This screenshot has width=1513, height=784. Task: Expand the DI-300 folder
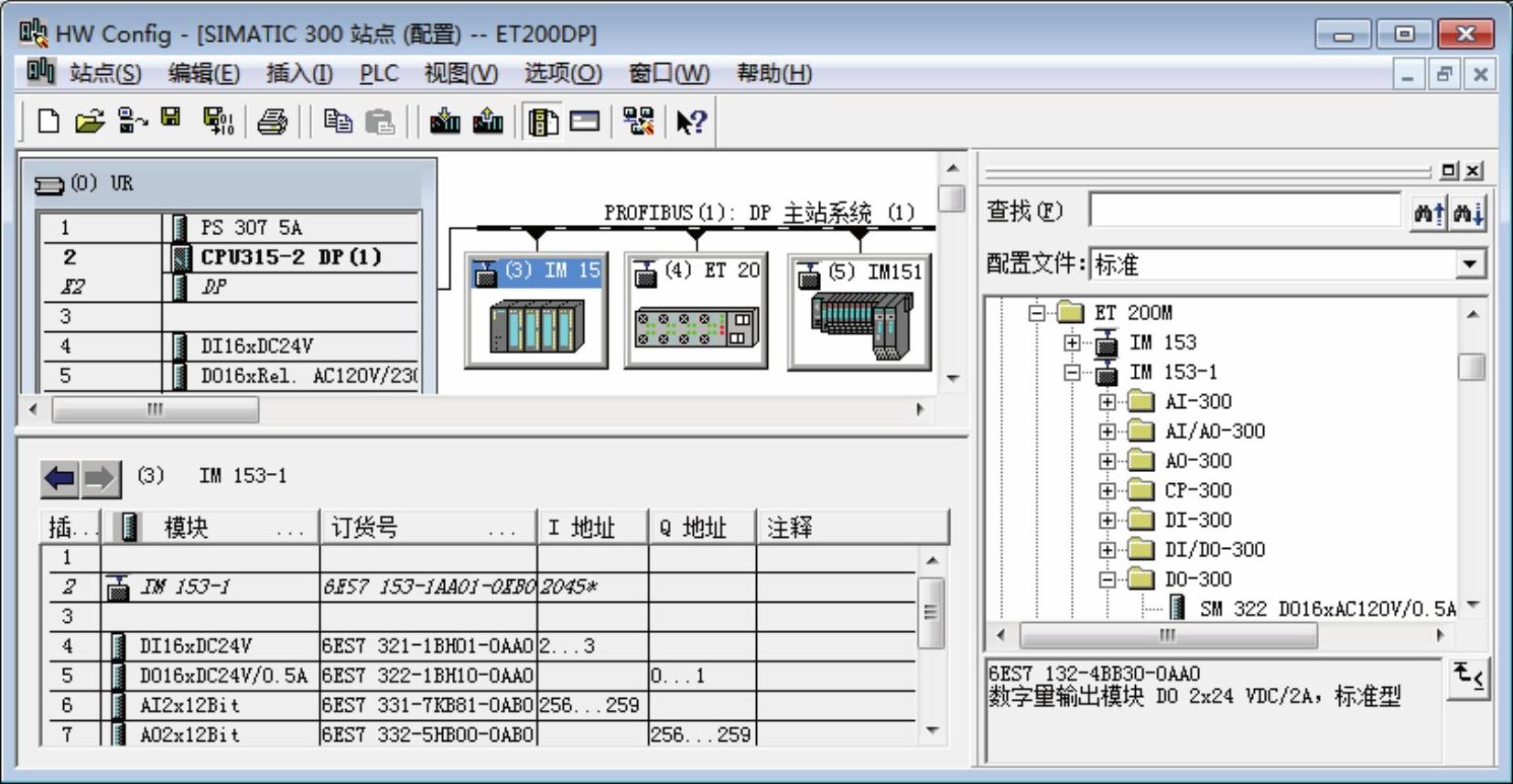tap(1108, 521)
